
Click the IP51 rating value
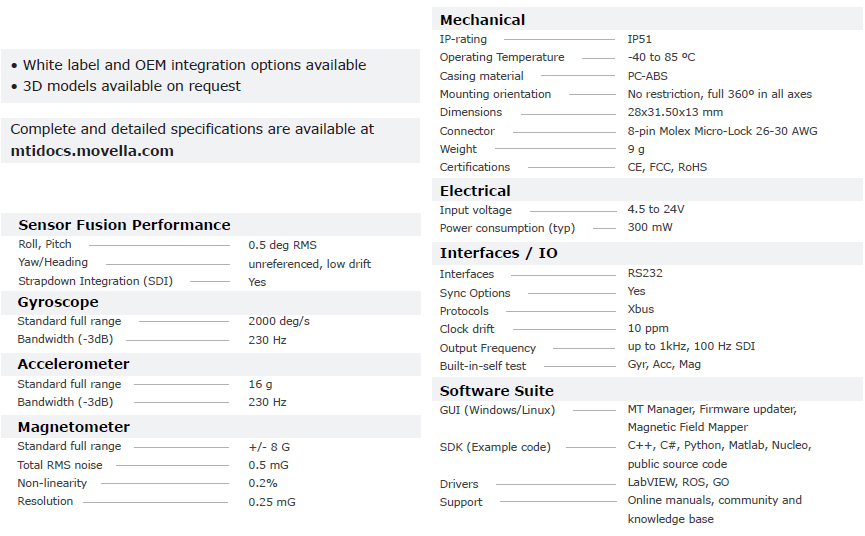pos(641,39)
